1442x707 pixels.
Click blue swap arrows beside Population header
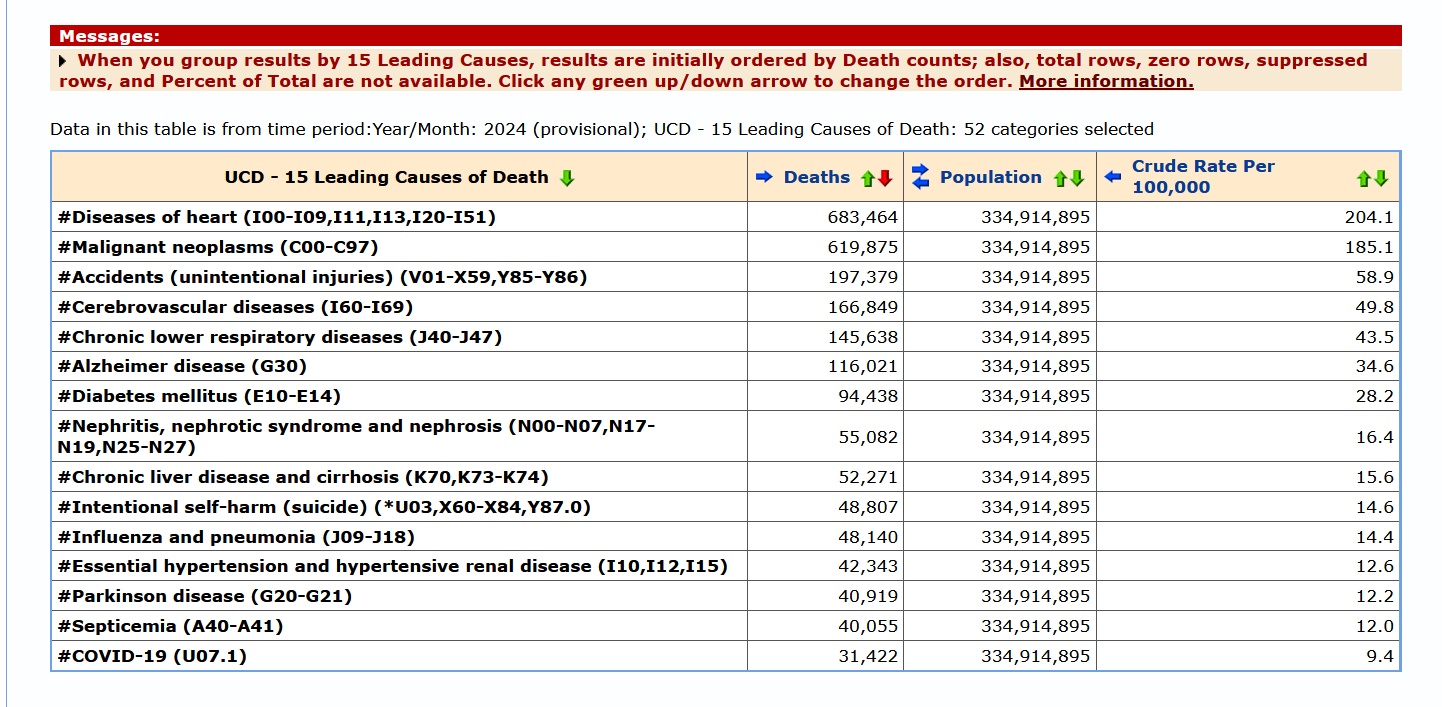coord(921,177)
